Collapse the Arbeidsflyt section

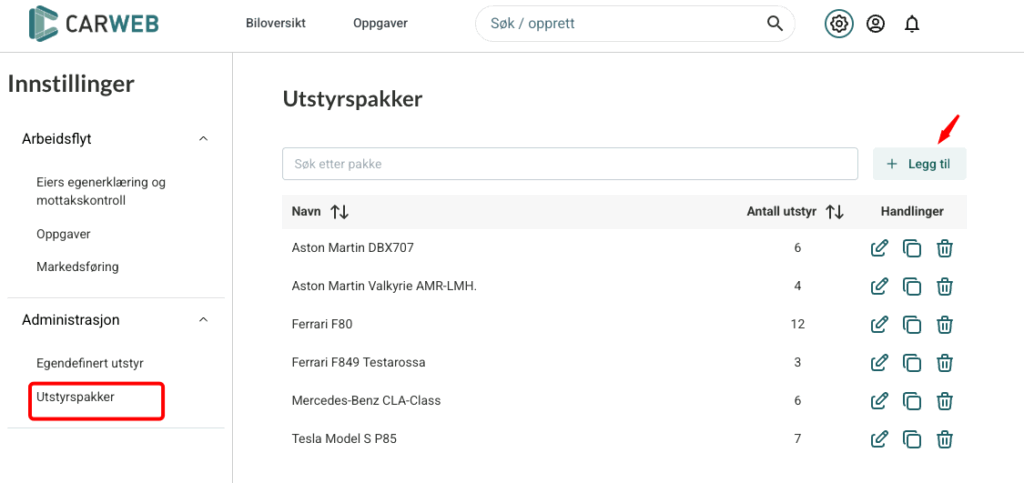(x=203, y=139)
